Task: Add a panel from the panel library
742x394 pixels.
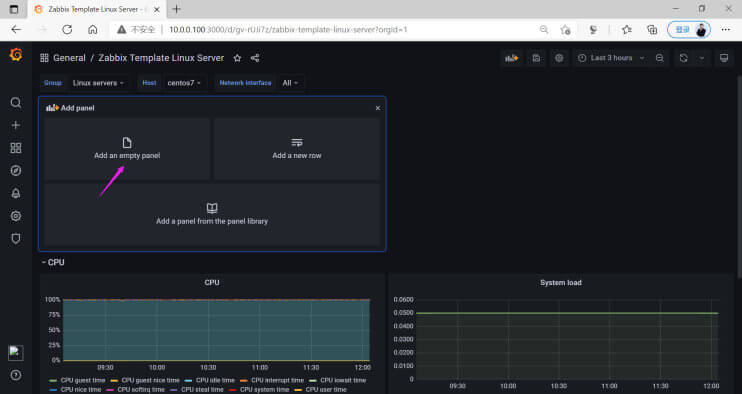Action: [x=212, y=214]
